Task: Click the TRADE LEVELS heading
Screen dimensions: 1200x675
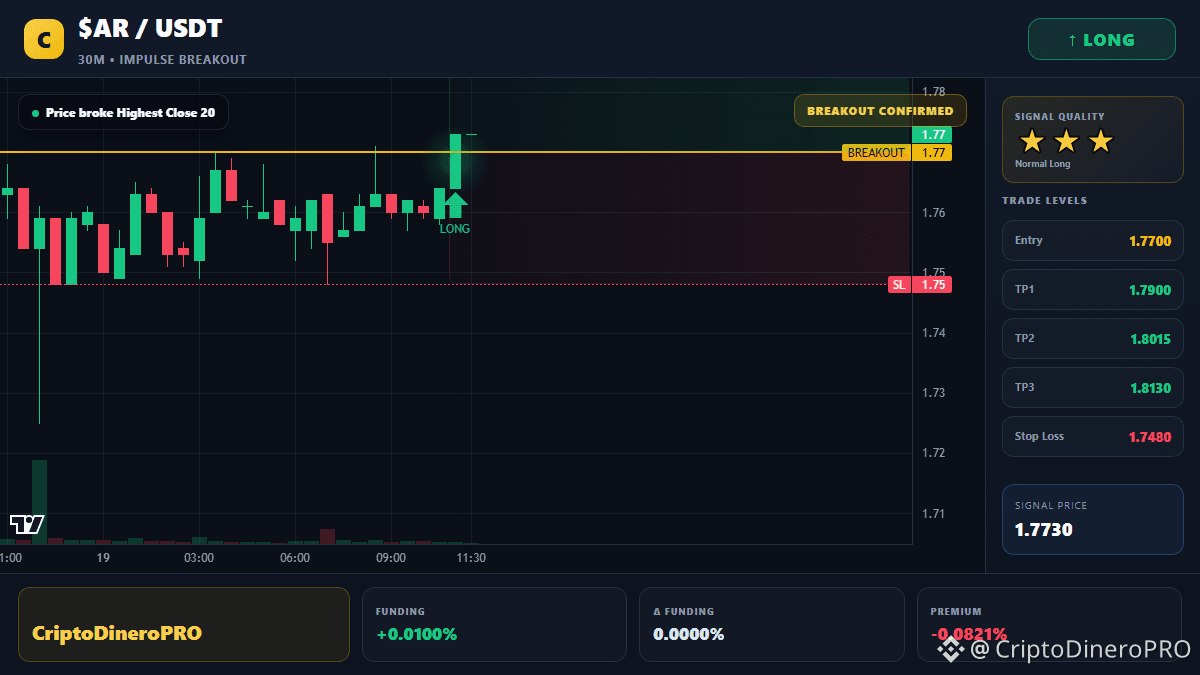Action: coord(1044,201)
